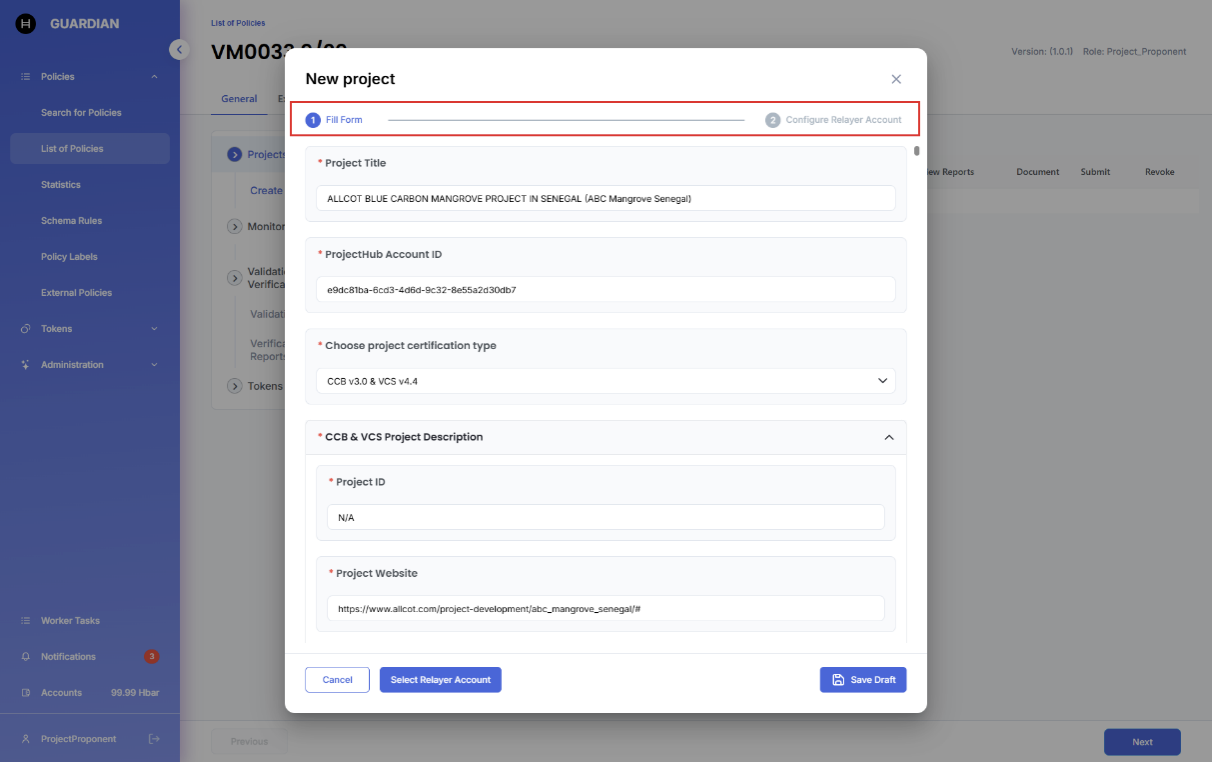Click the logout icon beside ProjectProponent
1212x762 pixels.
[154, 739]
